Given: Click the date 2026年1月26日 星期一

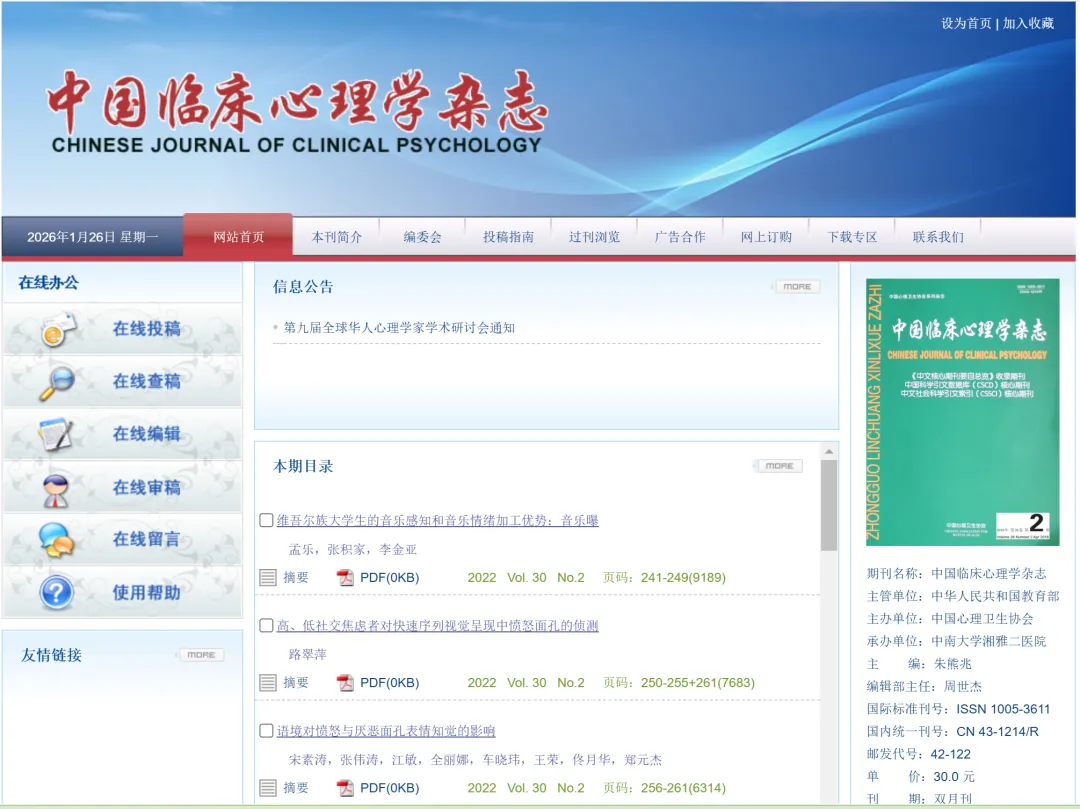Looking at the screenshot, I should click(92, 237).
